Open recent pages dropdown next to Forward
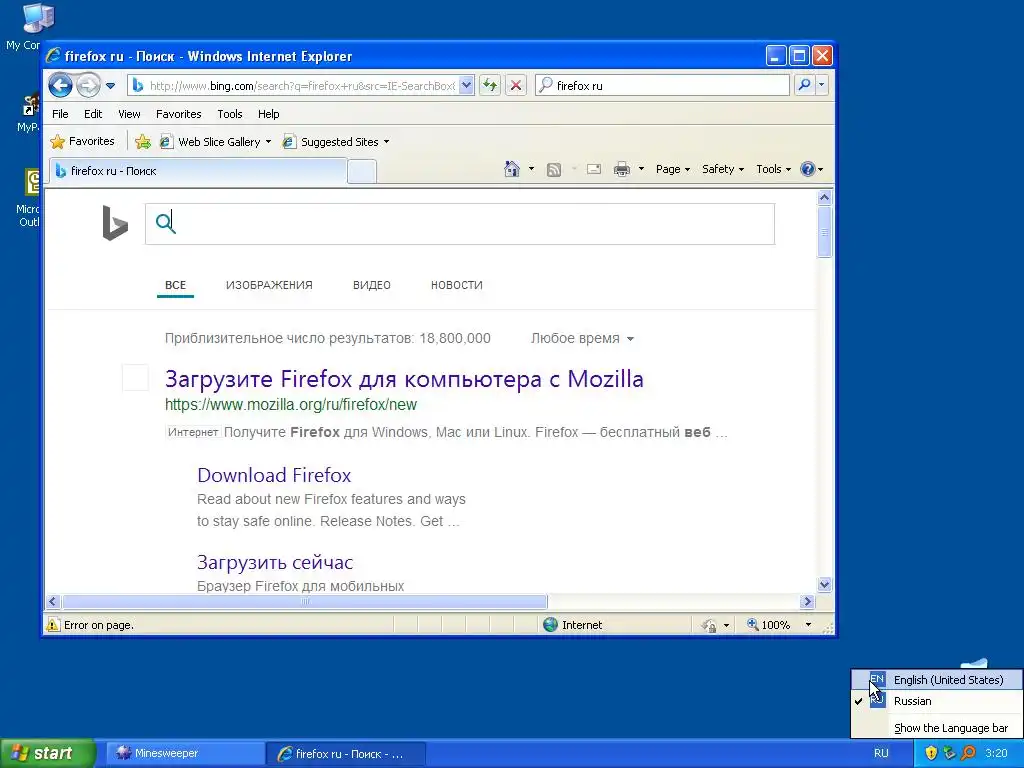 click(110, 86)
